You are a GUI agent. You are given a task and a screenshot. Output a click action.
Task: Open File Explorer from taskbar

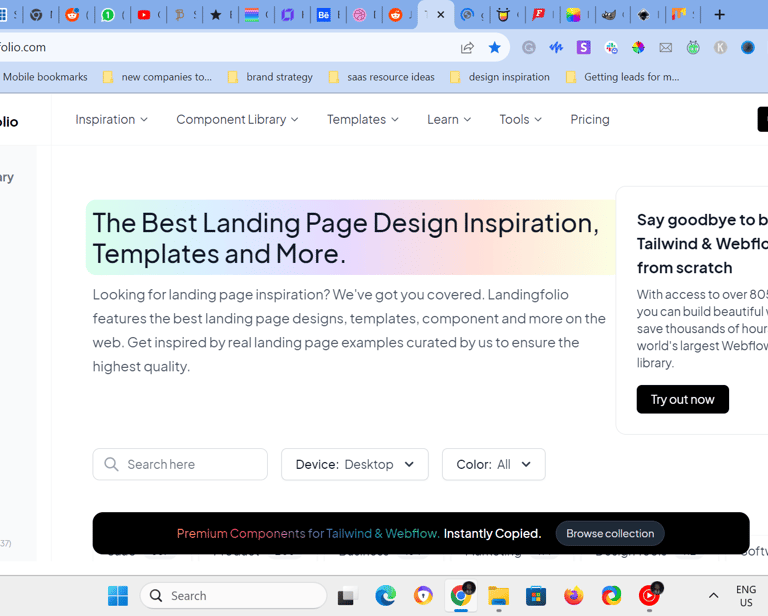(499, 596)
